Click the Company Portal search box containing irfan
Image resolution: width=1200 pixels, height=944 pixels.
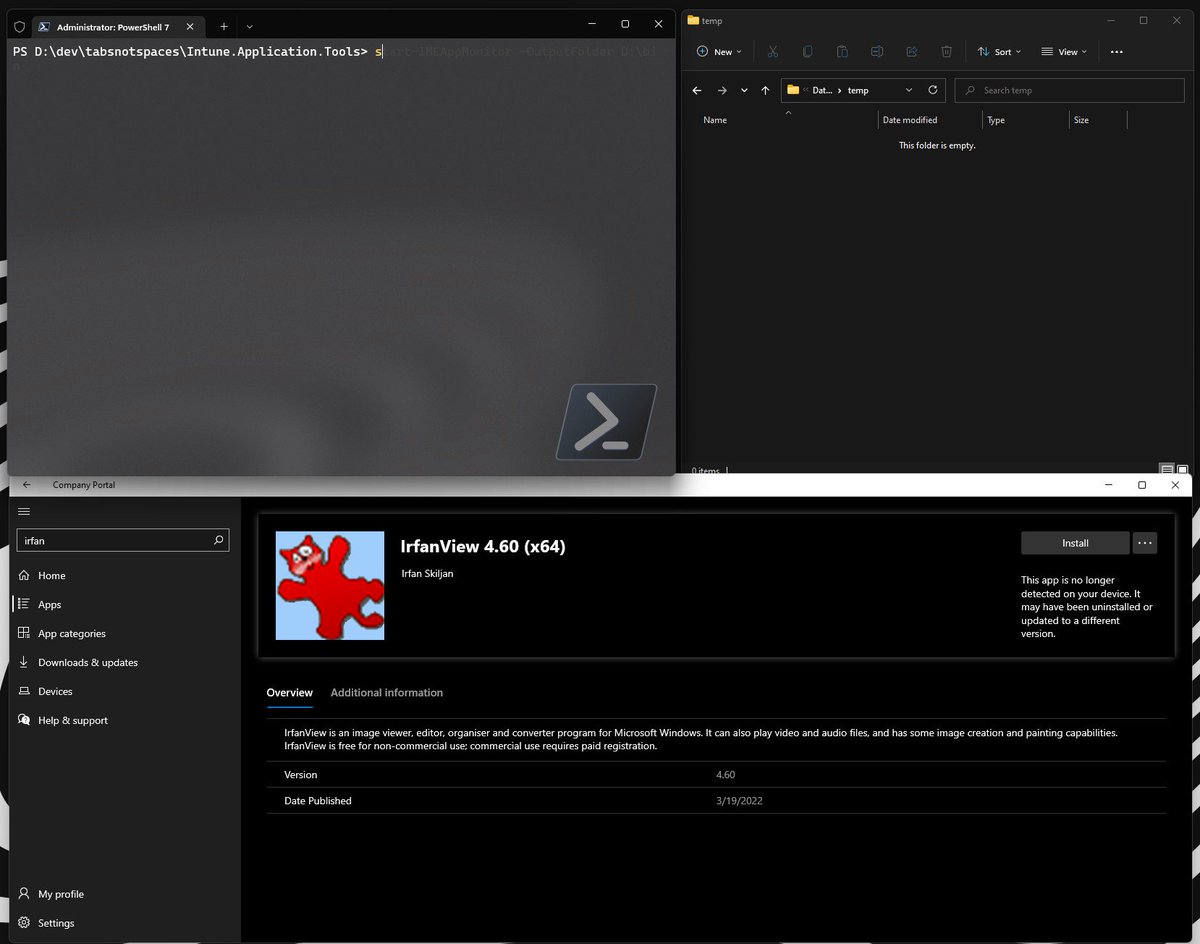[122, 540]
